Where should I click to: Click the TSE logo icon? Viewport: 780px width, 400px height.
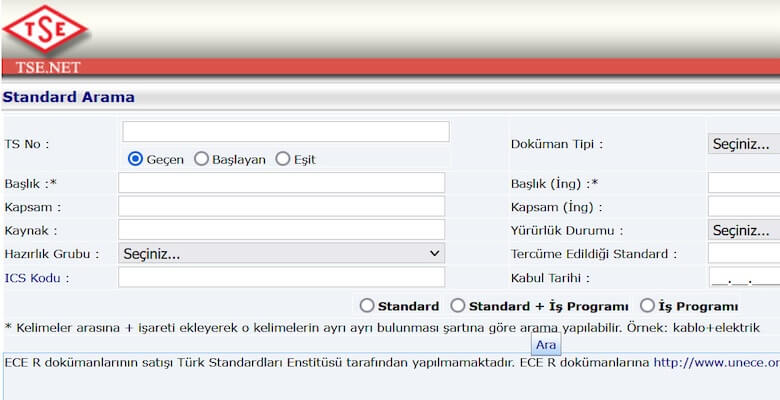[46, 29]
